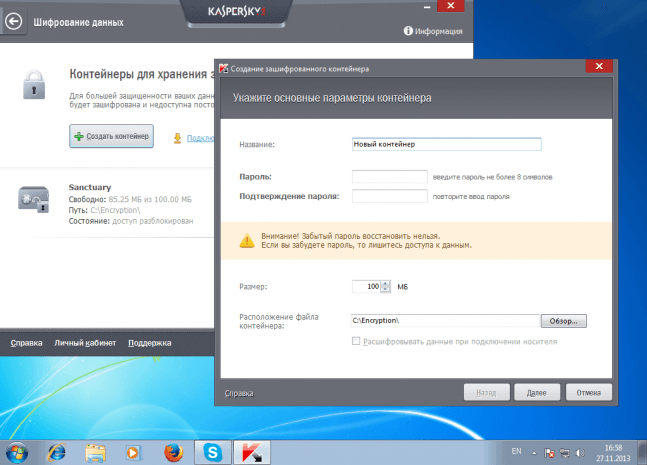Click the Обзор... browse button

coord(564,321)
